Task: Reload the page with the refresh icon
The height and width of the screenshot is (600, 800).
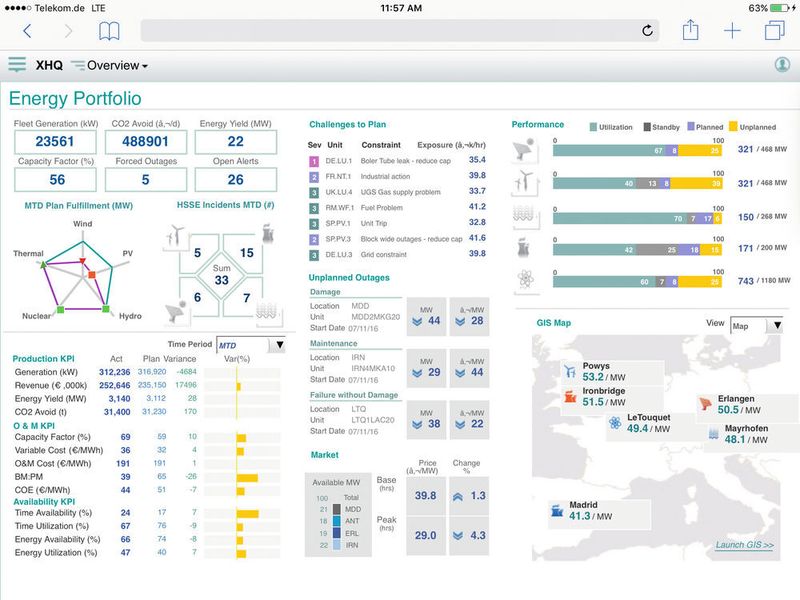Action: pyautogui.click(x=647, y=31)
